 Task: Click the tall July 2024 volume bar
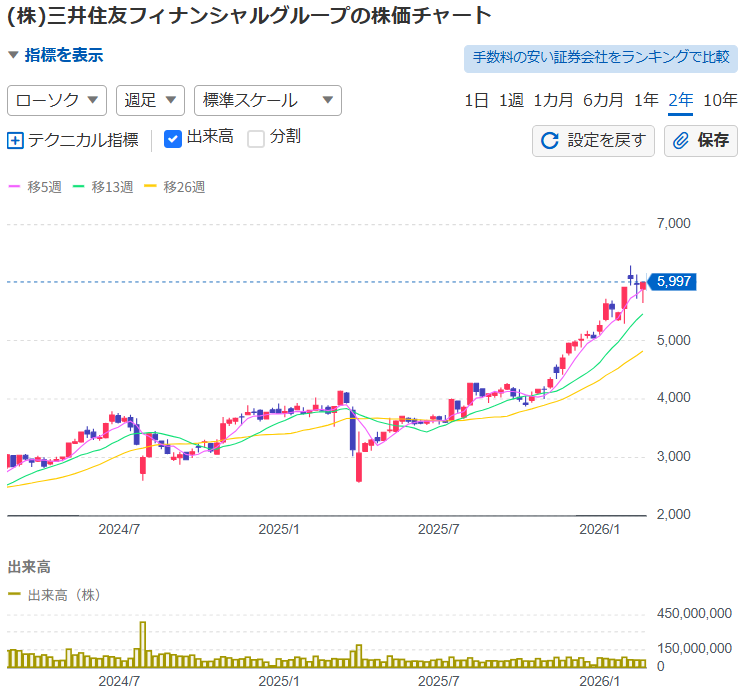[142, 644]
